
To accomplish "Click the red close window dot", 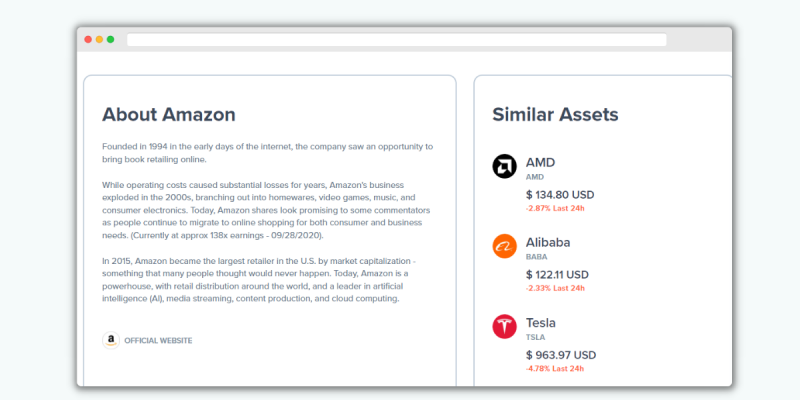I will pyautogui.click(x=88, y=39).
